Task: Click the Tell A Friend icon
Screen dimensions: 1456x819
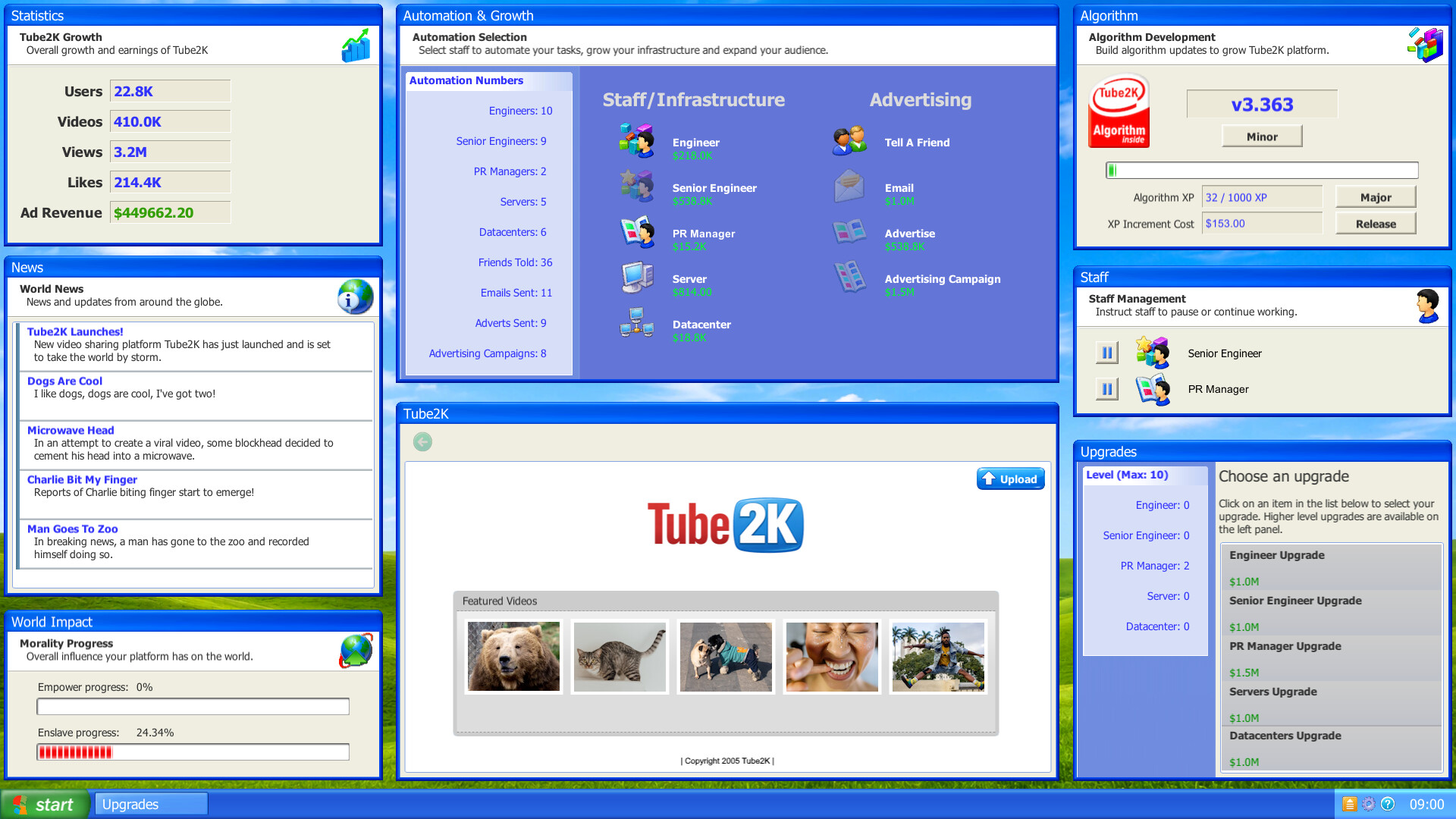Action: coord(849,141)
